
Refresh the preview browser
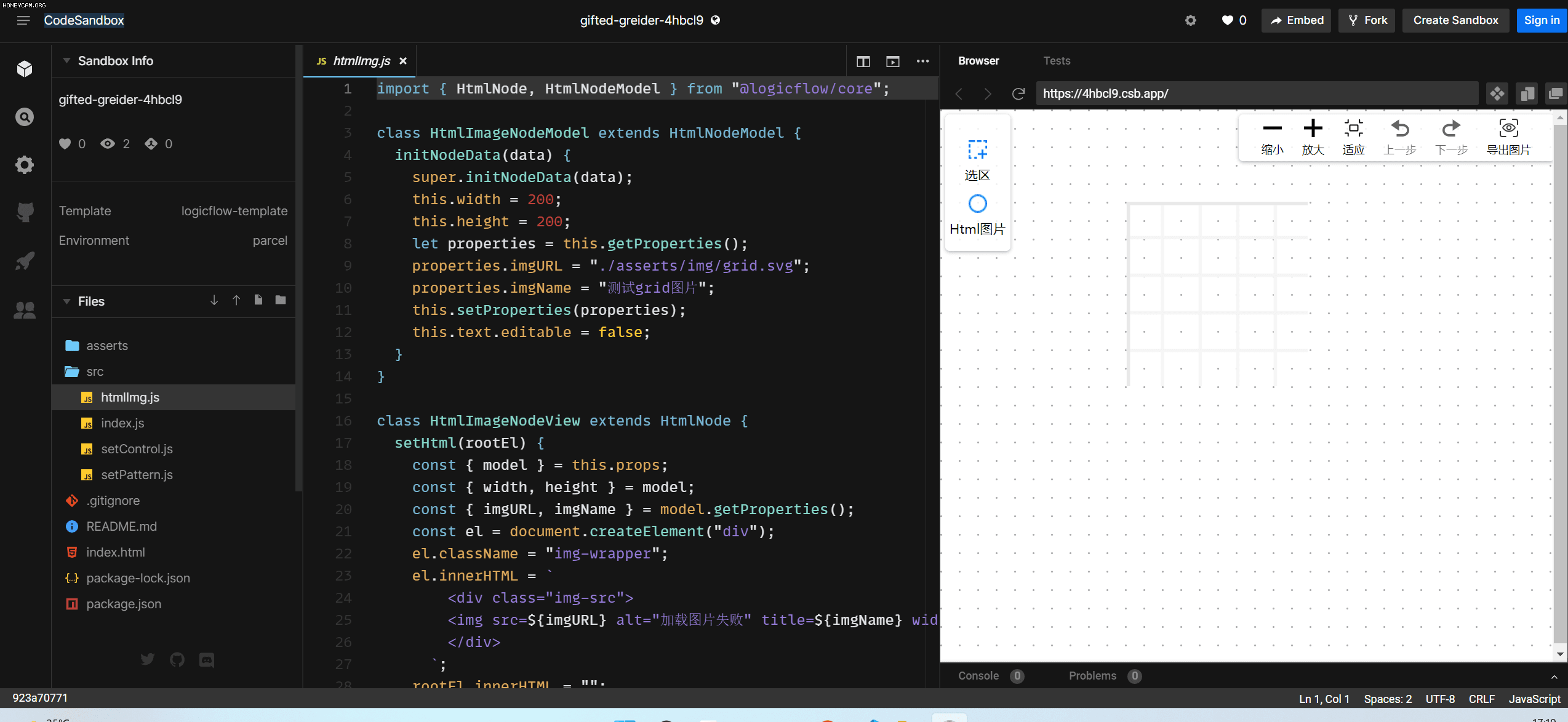click(x=1018, y=93)
